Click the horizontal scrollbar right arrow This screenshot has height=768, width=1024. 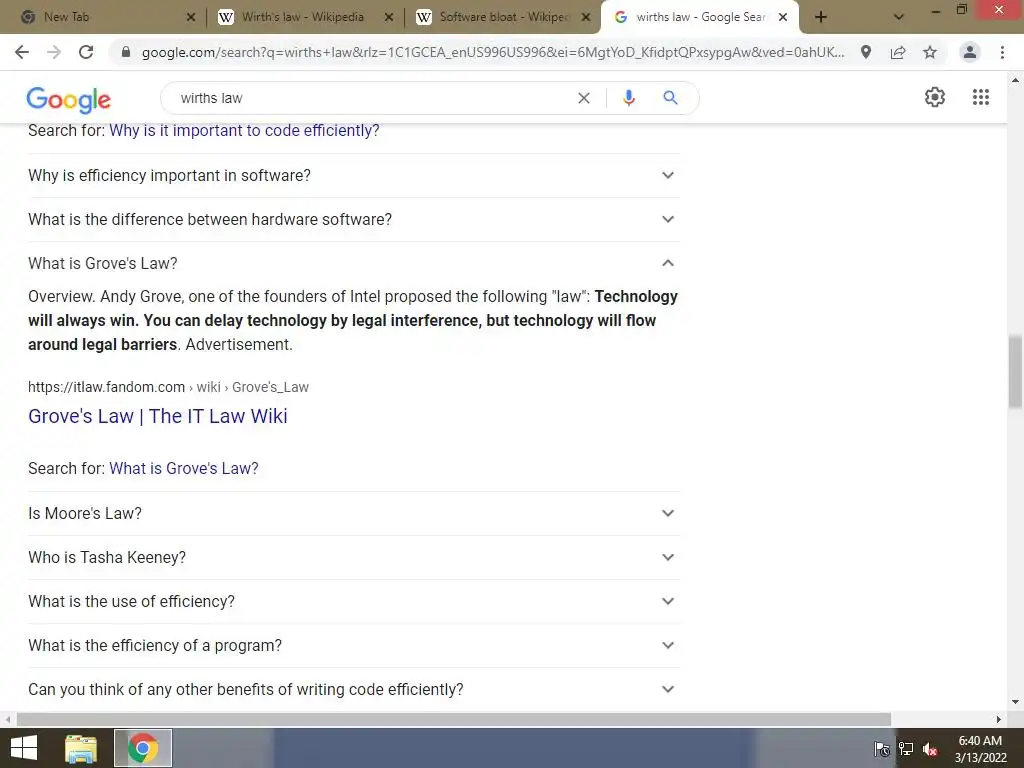pyautogui.click(x=999, y=719)
